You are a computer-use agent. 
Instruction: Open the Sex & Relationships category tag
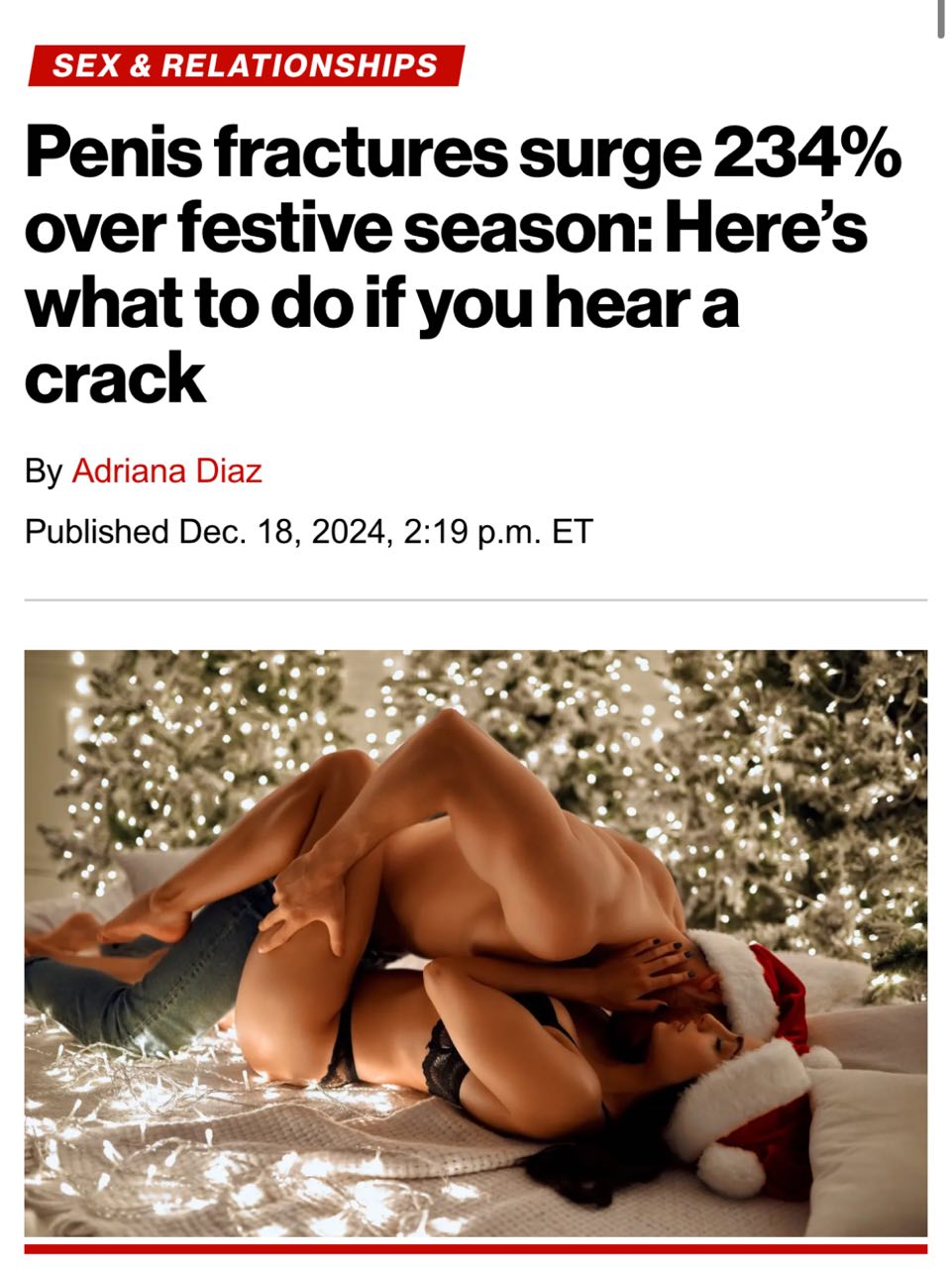click(245, 66)
